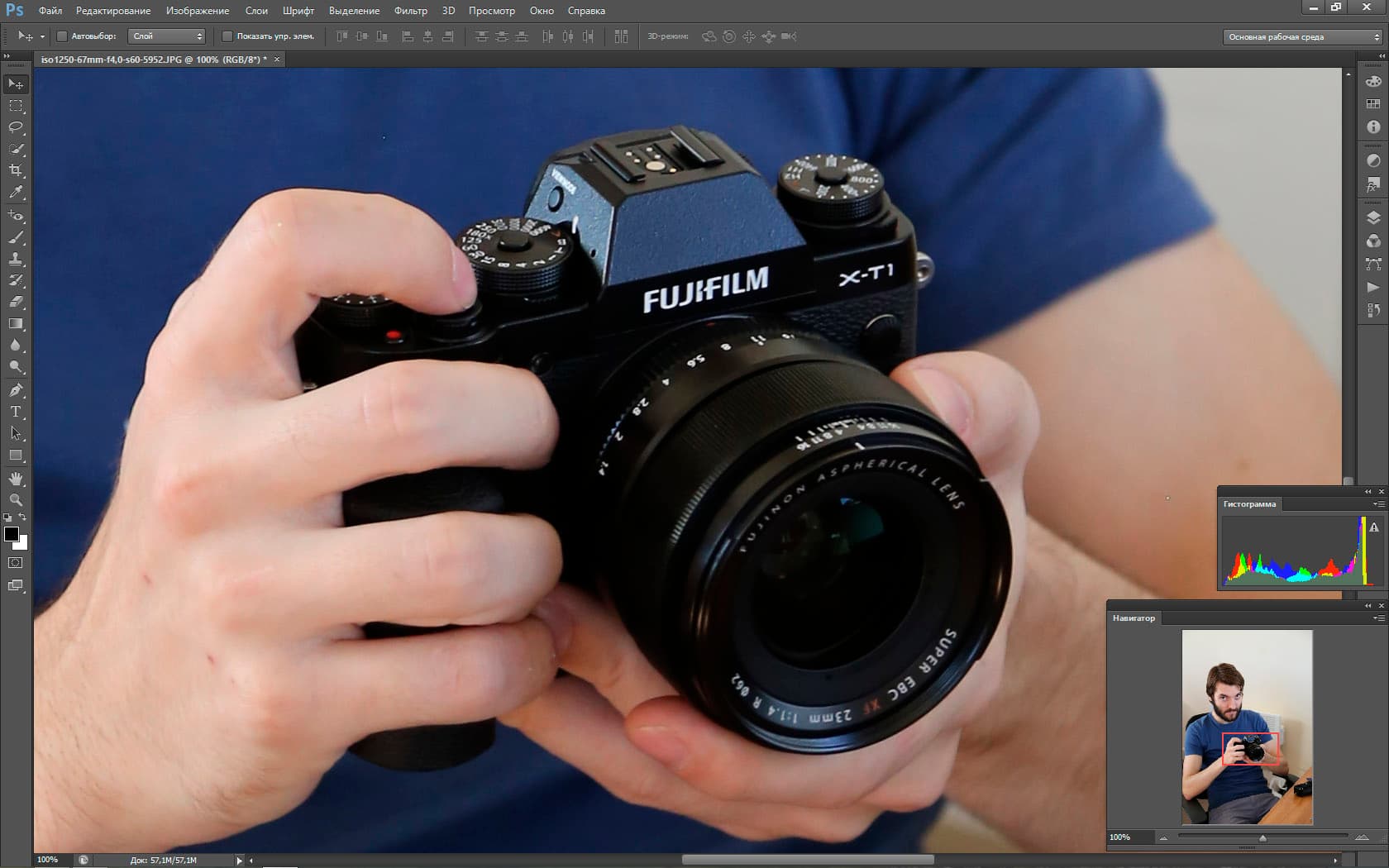Click the Навигатор image thumbnail preview
The height and width of the screenshot is (868, 1389).
(x=1247, y=727)
